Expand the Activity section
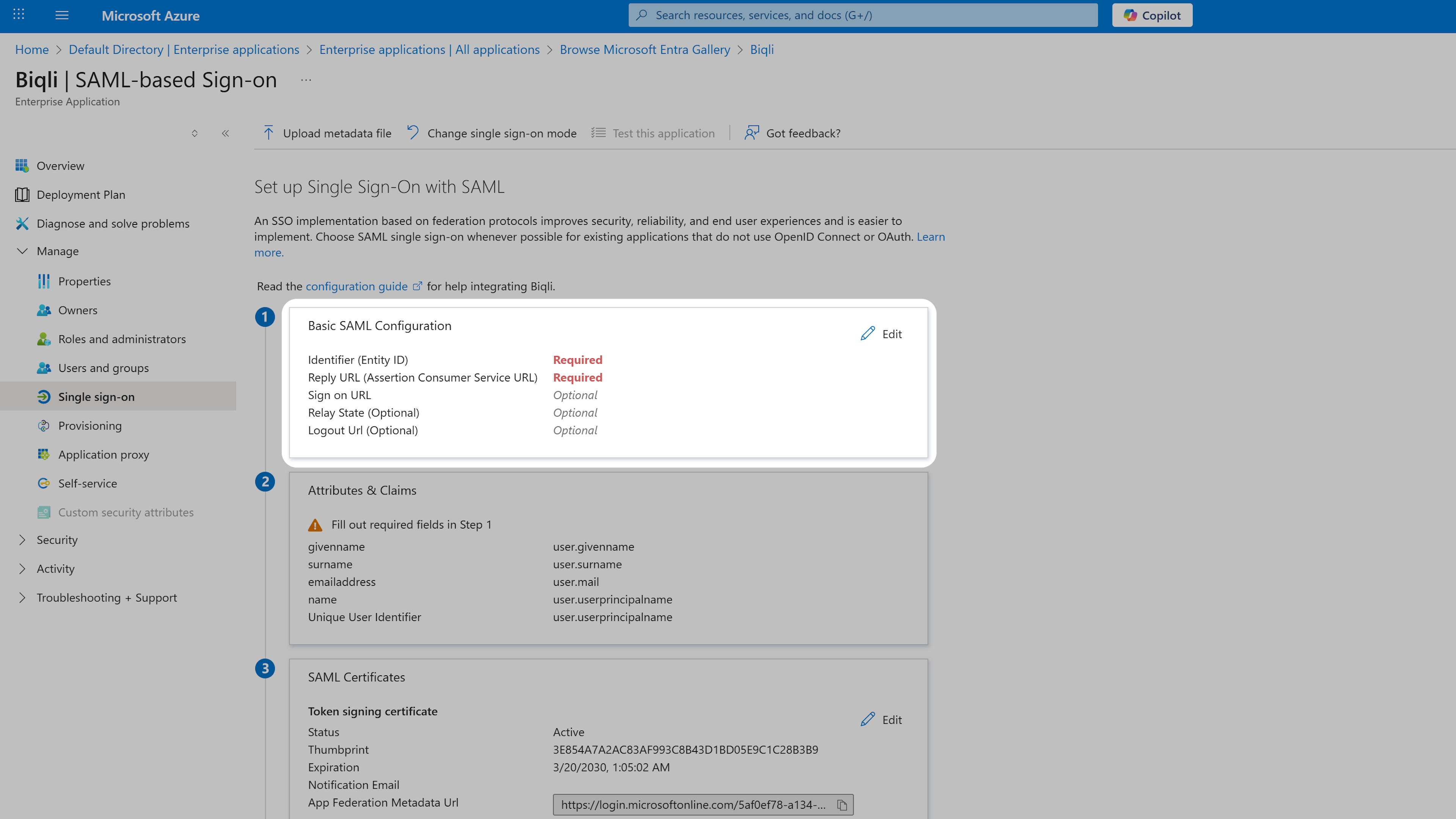Image resolution: width=1456 pixels, height=819 pixels. (22, 569)
